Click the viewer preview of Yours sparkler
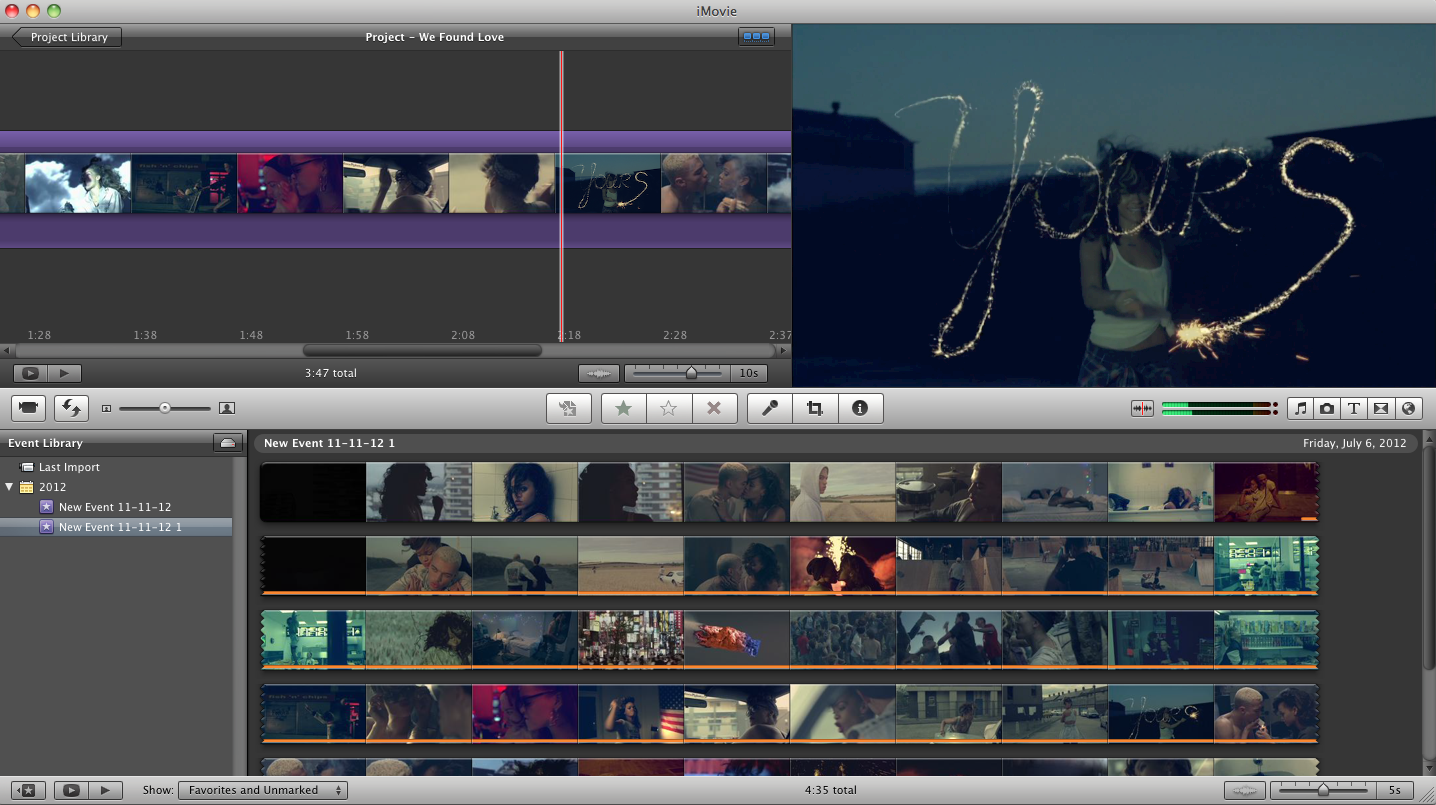 (1114, 206)
